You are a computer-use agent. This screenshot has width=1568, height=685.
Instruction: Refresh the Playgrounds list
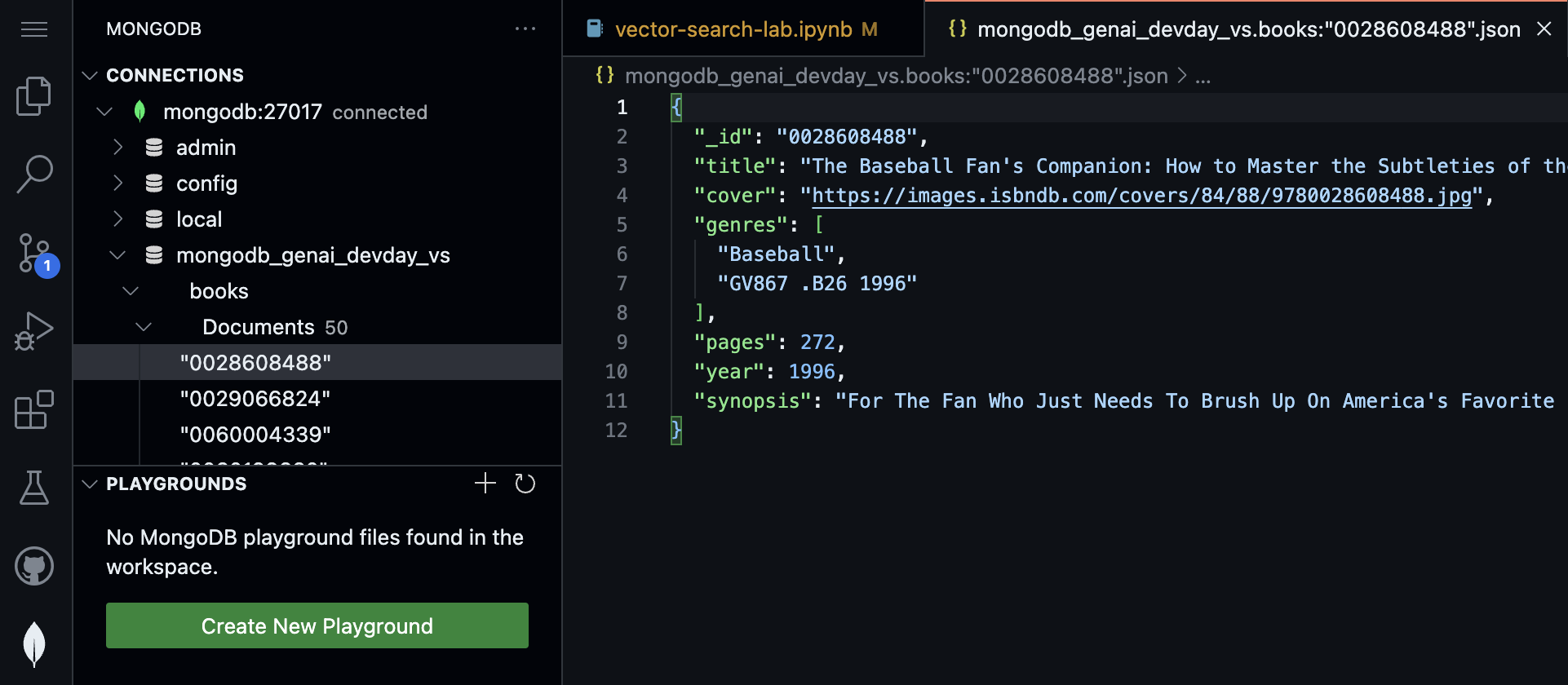(x=525, y=484)
